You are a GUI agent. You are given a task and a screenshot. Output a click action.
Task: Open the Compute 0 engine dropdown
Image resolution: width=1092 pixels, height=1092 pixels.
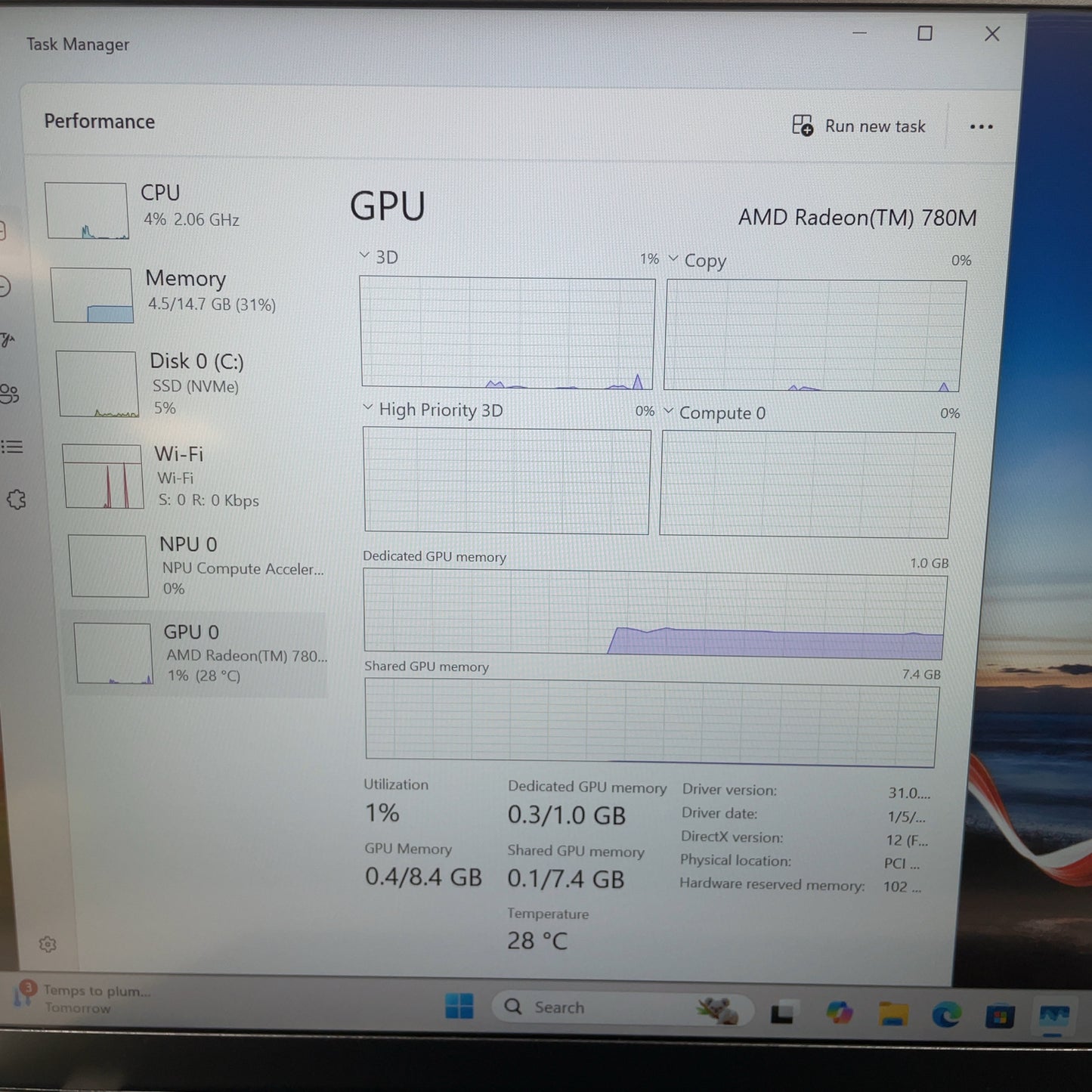click(715, 413)
